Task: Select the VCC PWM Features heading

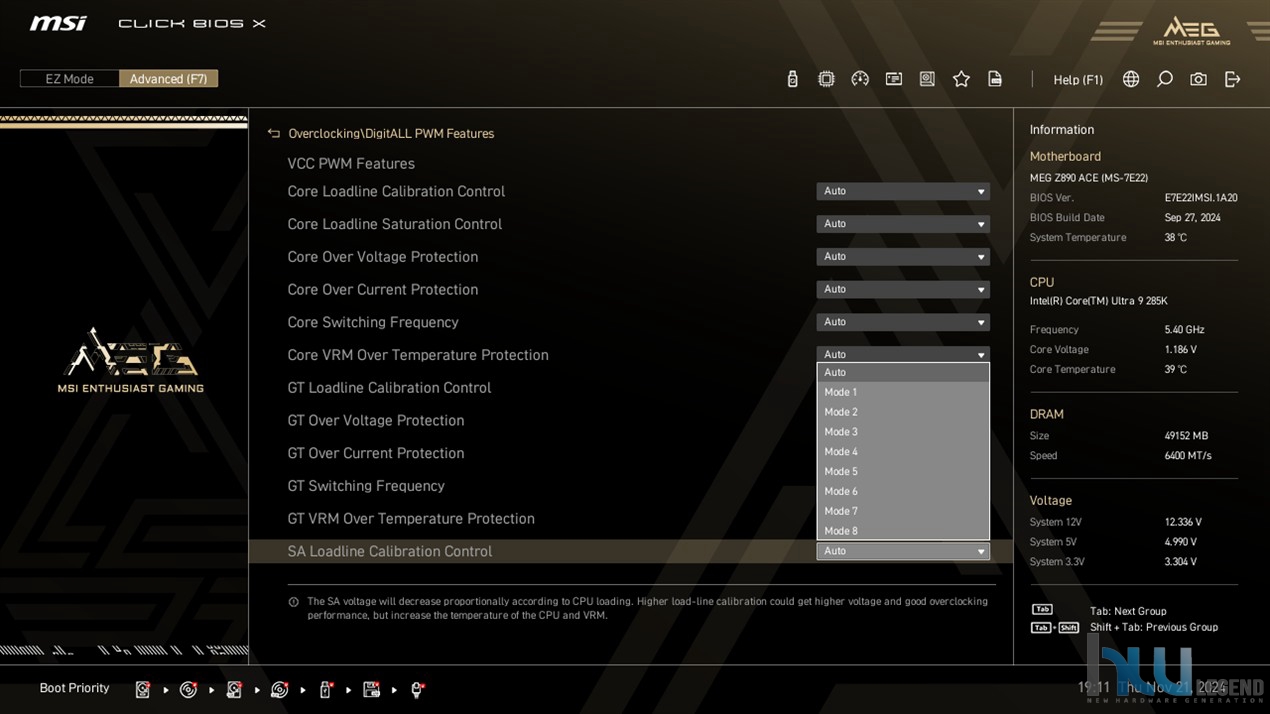Action: click(x=351, y=164)
